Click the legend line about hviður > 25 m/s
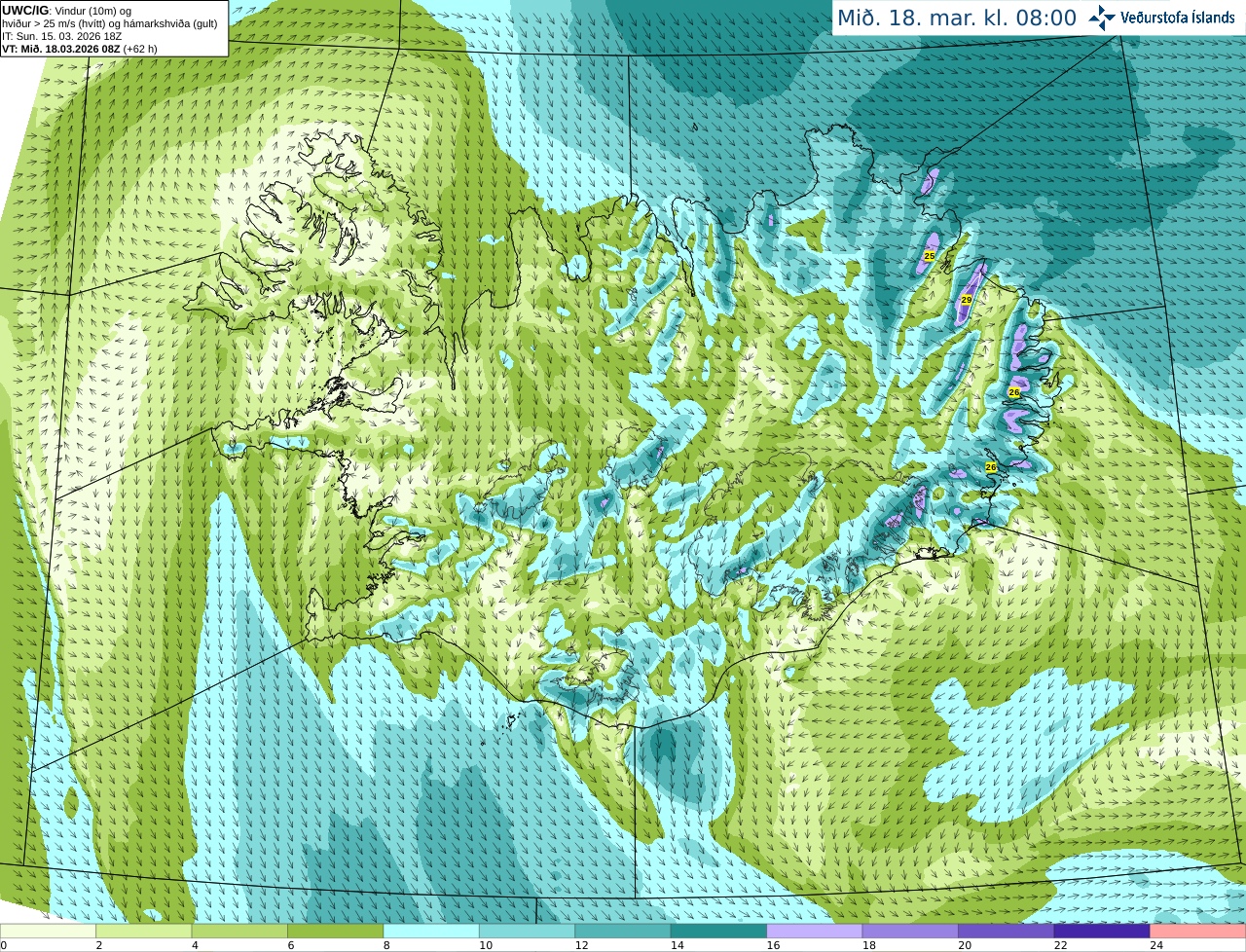Viewport: 1246px width, 952px height. click(110, 23)
